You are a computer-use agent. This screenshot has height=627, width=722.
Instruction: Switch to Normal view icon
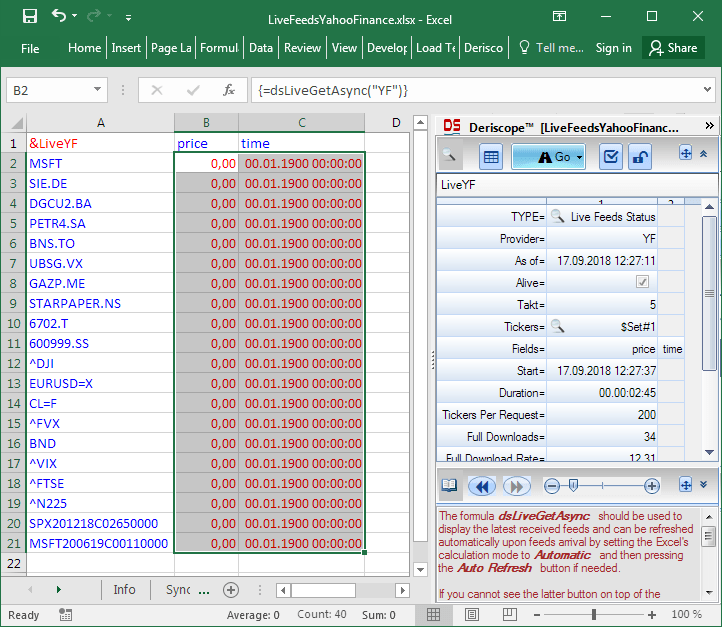tap(433, 614)
